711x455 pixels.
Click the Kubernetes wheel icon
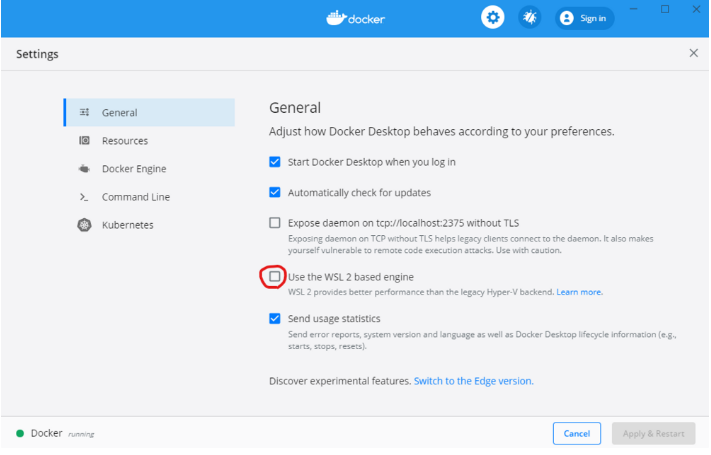84,225
